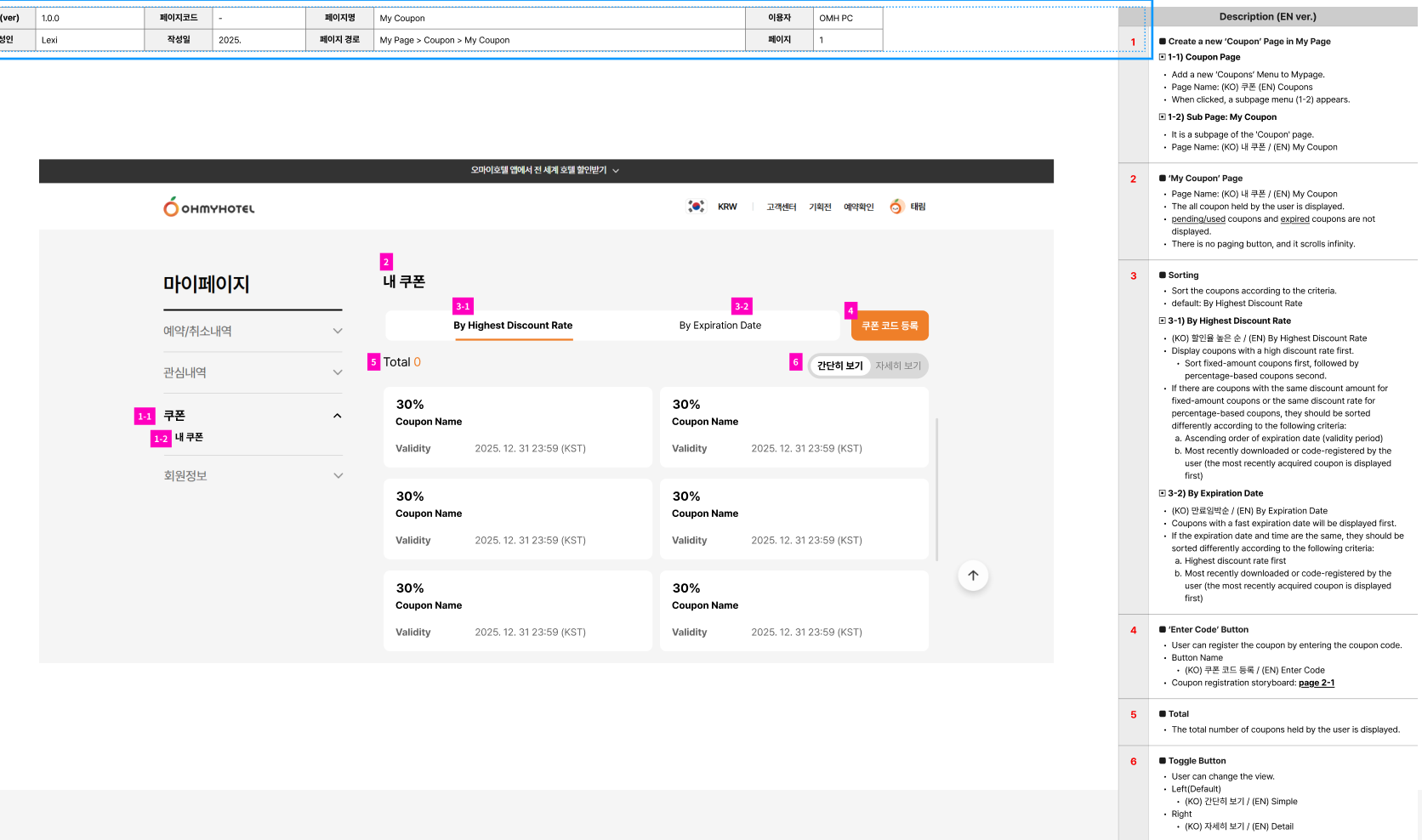Click the ''Enter Code' Button' description heading

pyautogui.click(x=1209, y=630)
